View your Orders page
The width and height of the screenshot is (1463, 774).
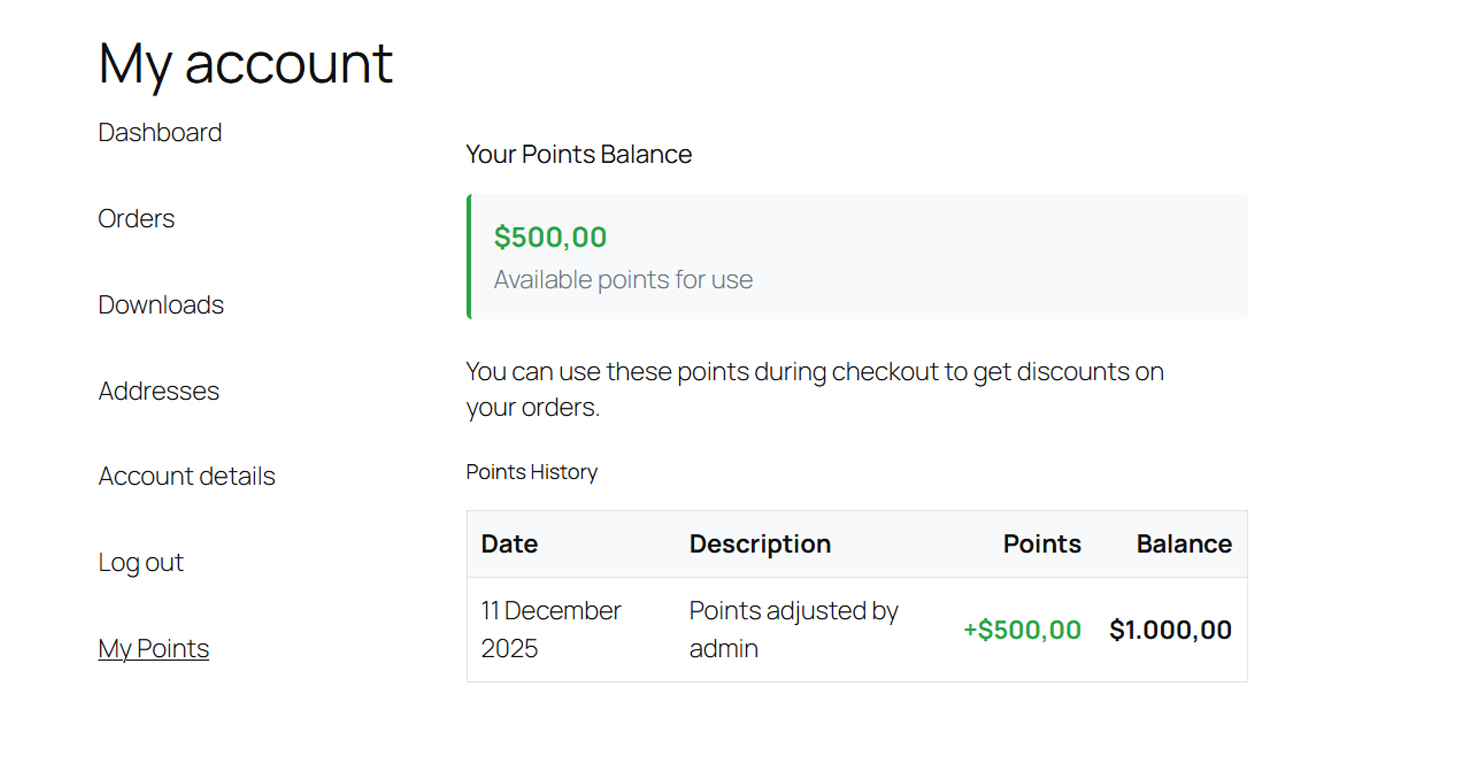pyautogui.click(x=136, y=218)
